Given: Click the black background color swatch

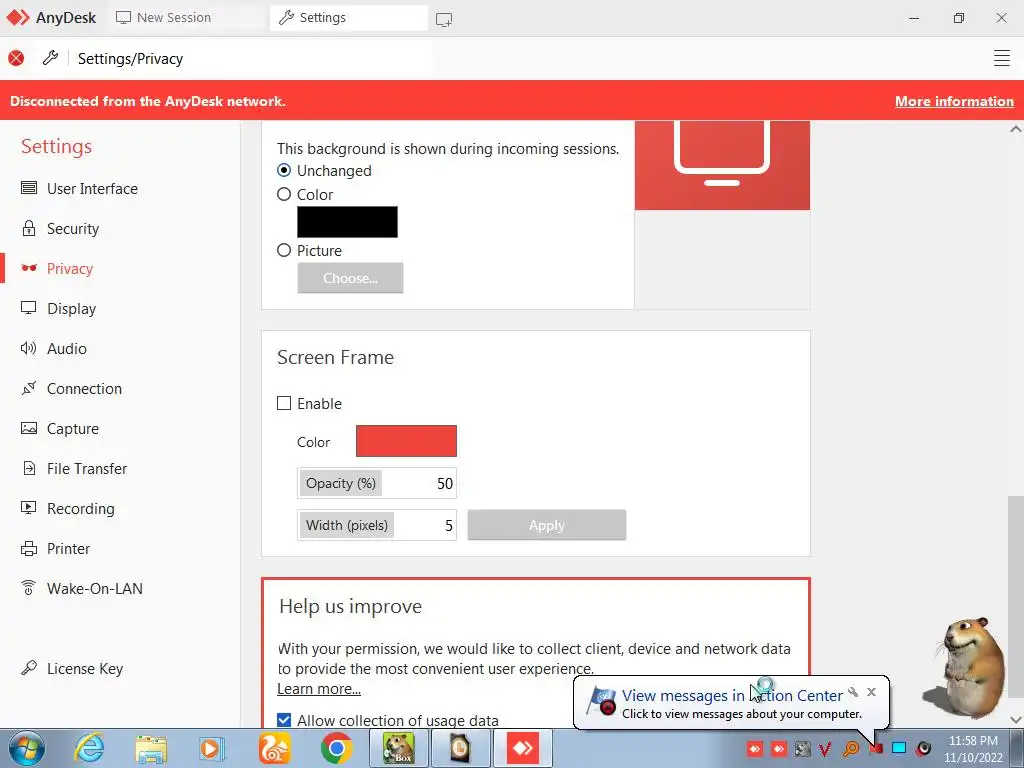Looking at the screenshot, I should 347,222.
